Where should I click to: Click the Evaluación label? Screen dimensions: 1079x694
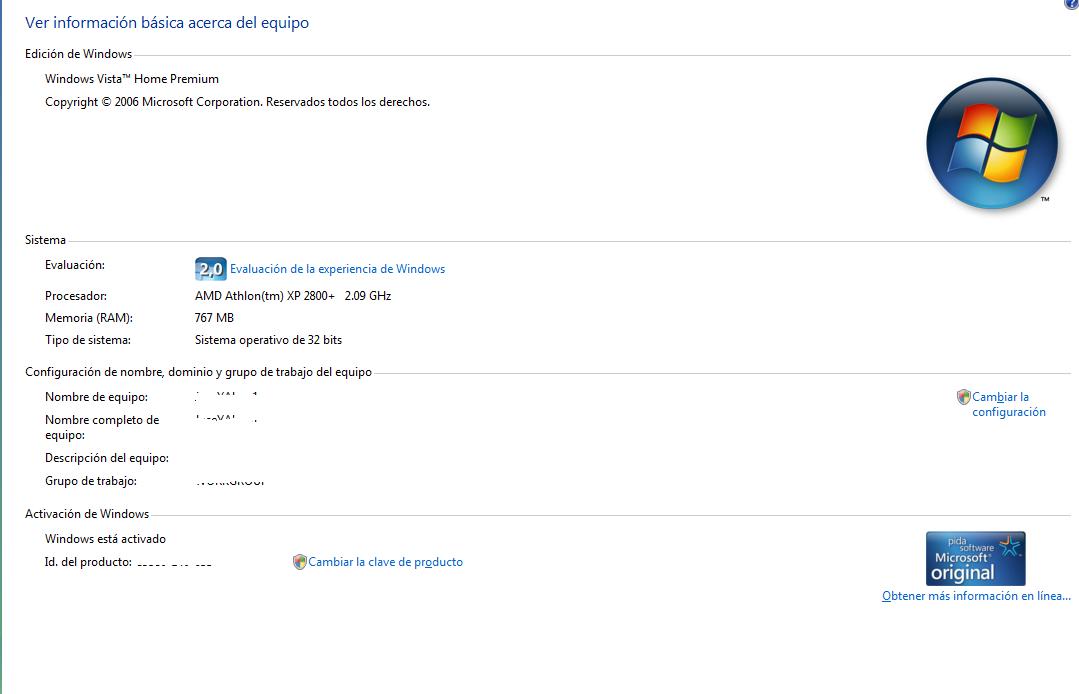pyautogui.click(x=75, y=265)
